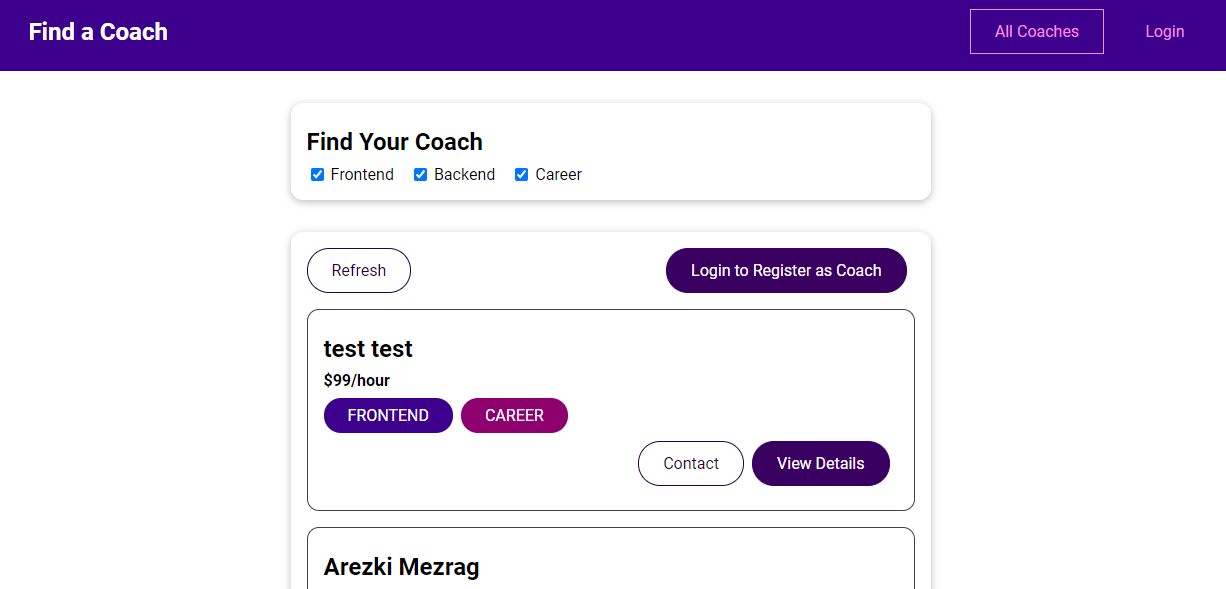Viewport: 1226px width, 589px height.
Task: Click the Find a Coach site logo
Action: 98,32
